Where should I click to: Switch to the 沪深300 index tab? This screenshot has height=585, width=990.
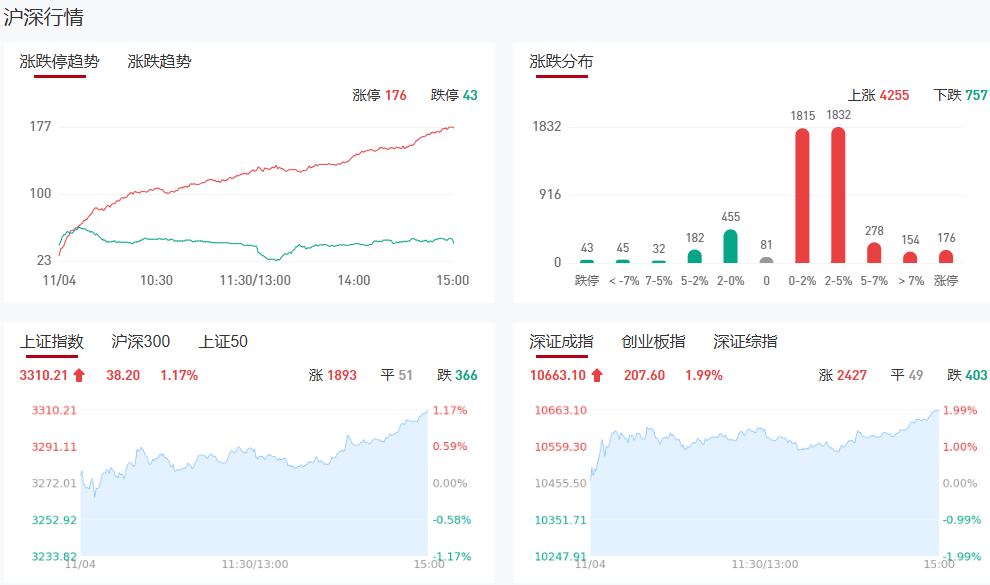tap(140, 342)
